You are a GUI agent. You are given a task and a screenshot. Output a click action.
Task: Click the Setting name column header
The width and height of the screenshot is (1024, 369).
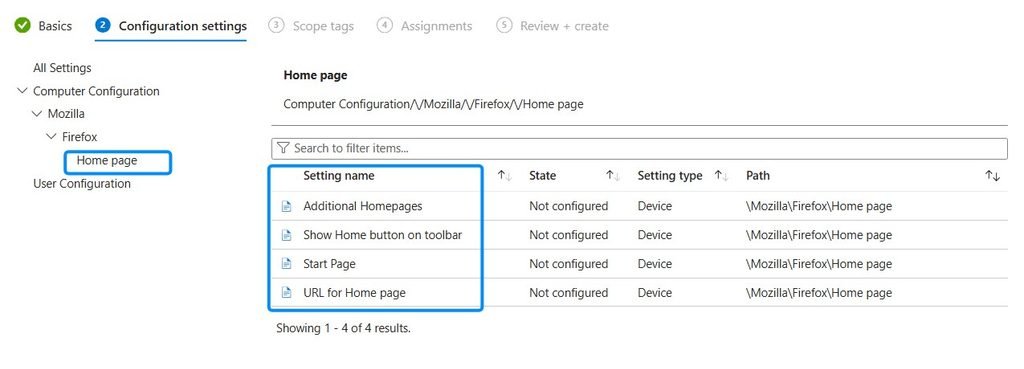(339, 176)
